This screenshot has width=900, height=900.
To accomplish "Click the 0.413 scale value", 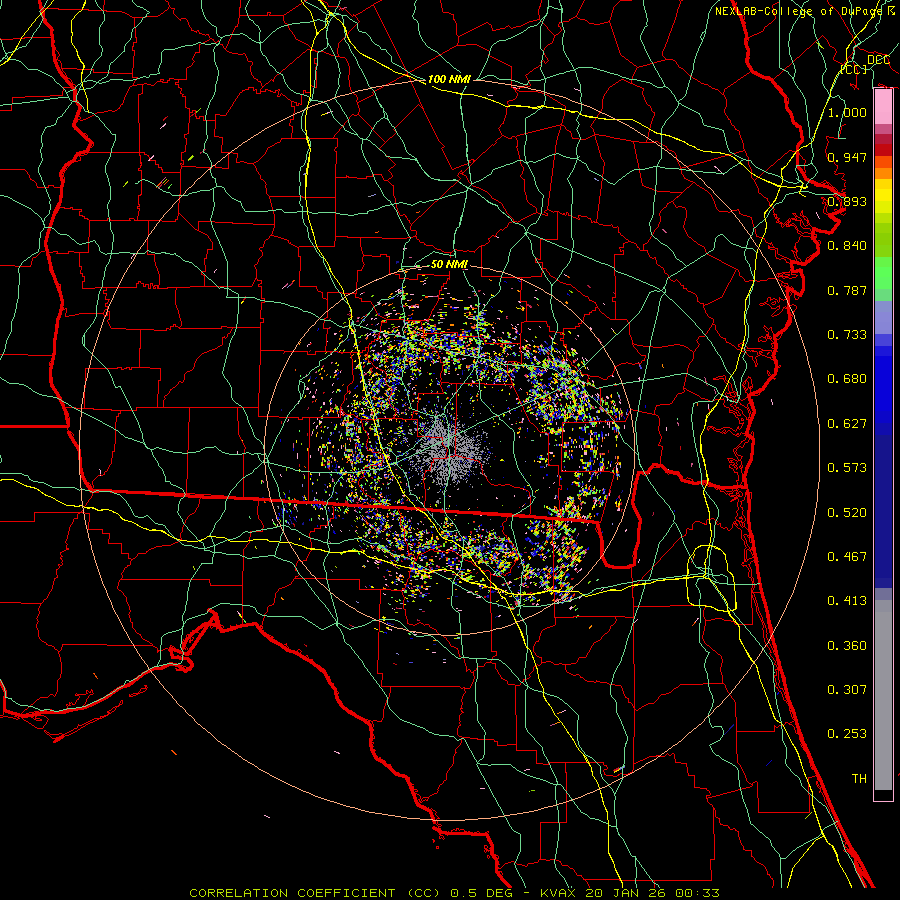I will 847,600.
